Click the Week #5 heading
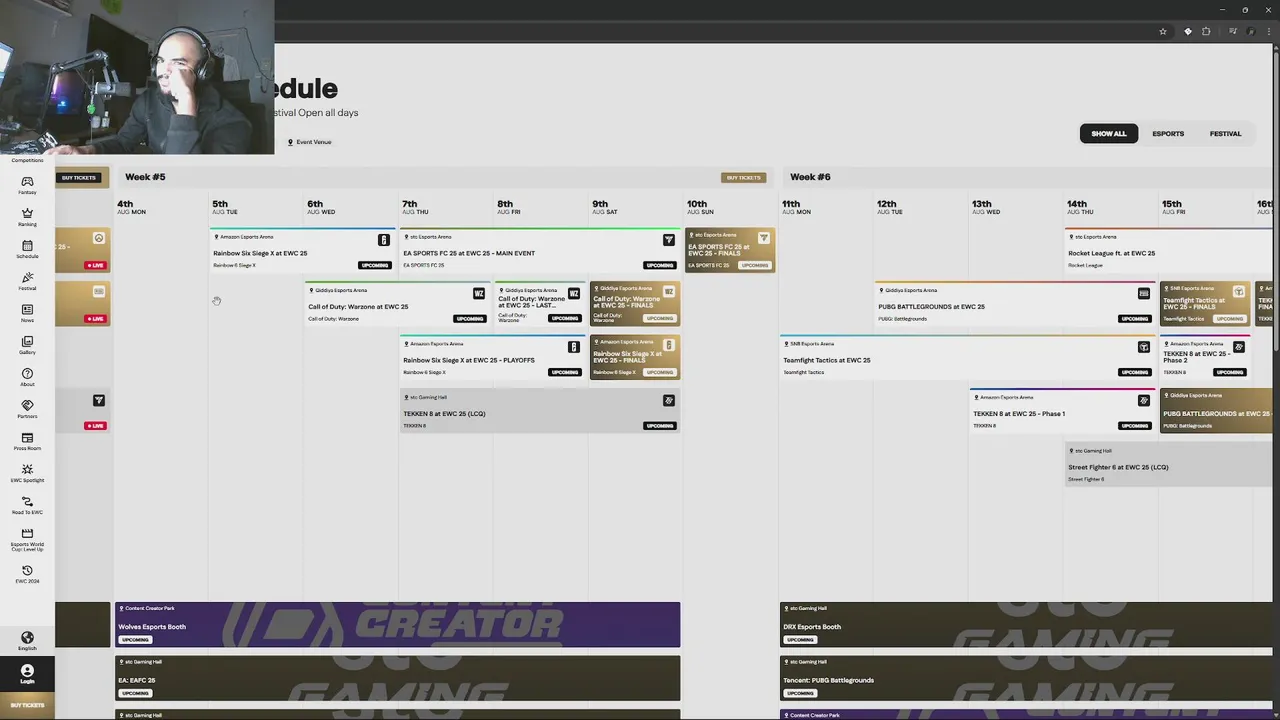This screenshot has width=1280, height=720. coord(145,177)
